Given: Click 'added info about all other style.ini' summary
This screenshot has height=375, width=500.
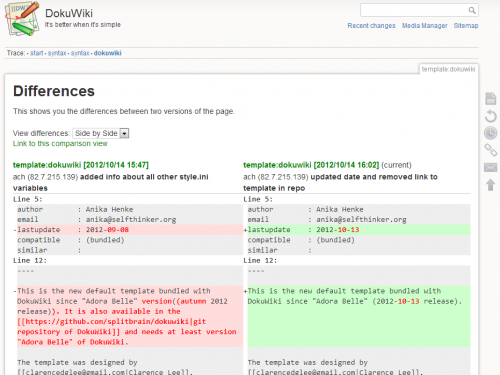Looking at the screenshot, I should tap(144, 177).
